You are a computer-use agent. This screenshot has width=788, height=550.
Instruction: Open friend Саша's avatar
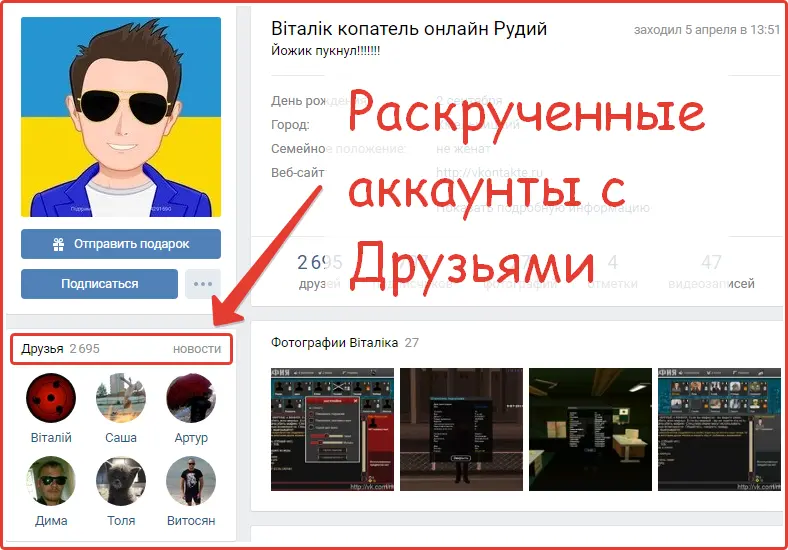tap(121, 398)
